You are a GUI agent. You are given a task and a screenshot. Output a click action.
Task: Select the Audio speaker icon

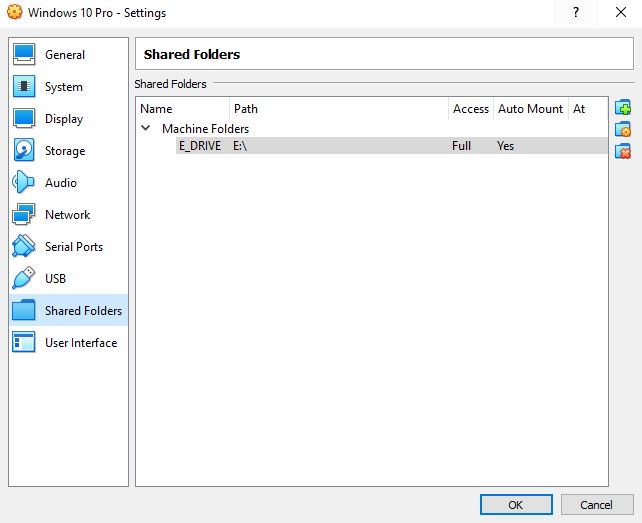[x=24, y=182]
